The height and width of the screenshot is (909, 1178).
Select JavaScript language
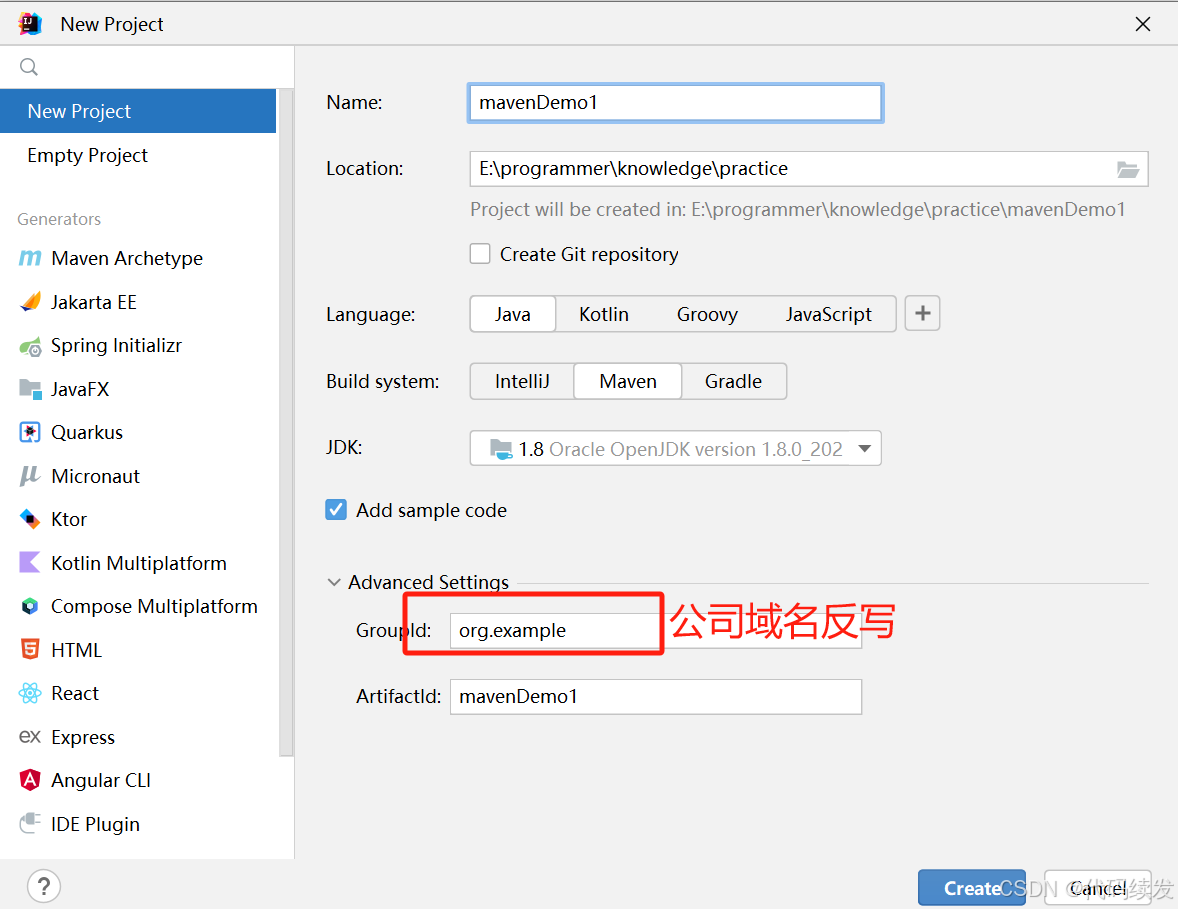tap(829, 314)
